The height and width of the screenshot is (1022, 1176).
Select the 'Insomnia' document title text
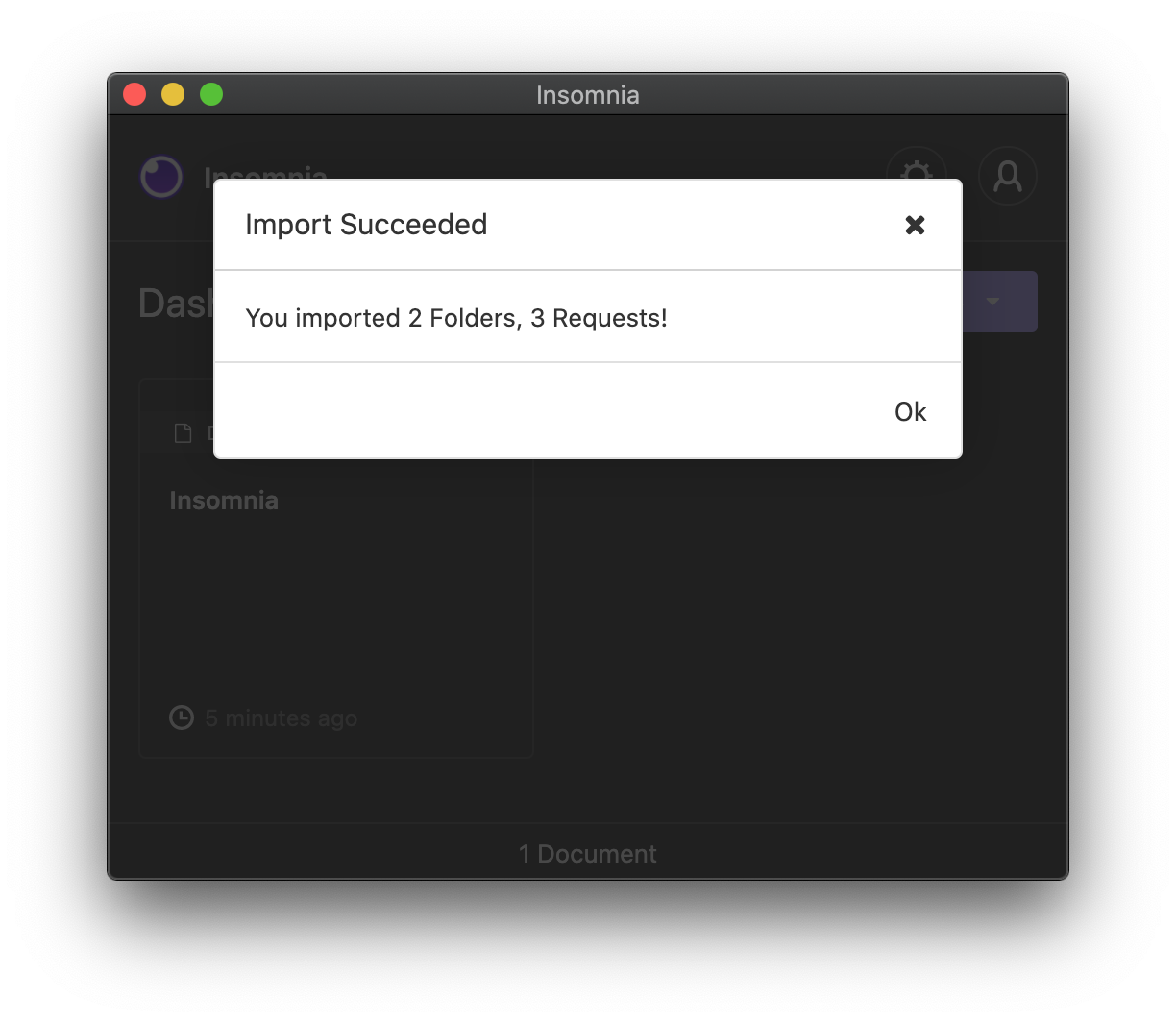pyautogui.click(x=223, y=499)
